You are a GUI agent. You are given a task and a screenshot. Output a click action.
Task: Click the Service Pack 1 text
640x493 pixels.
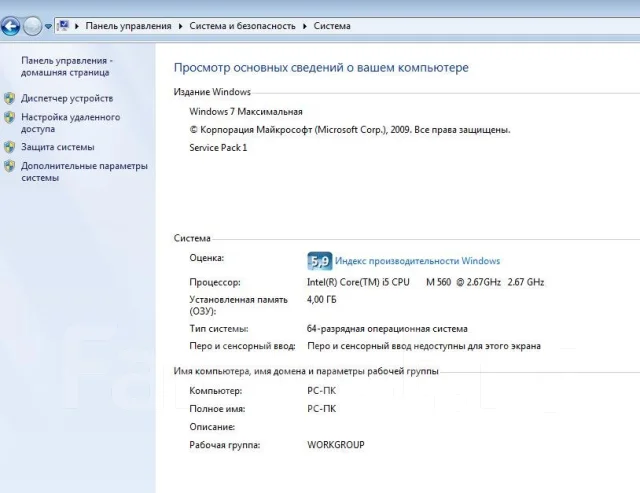218,148
